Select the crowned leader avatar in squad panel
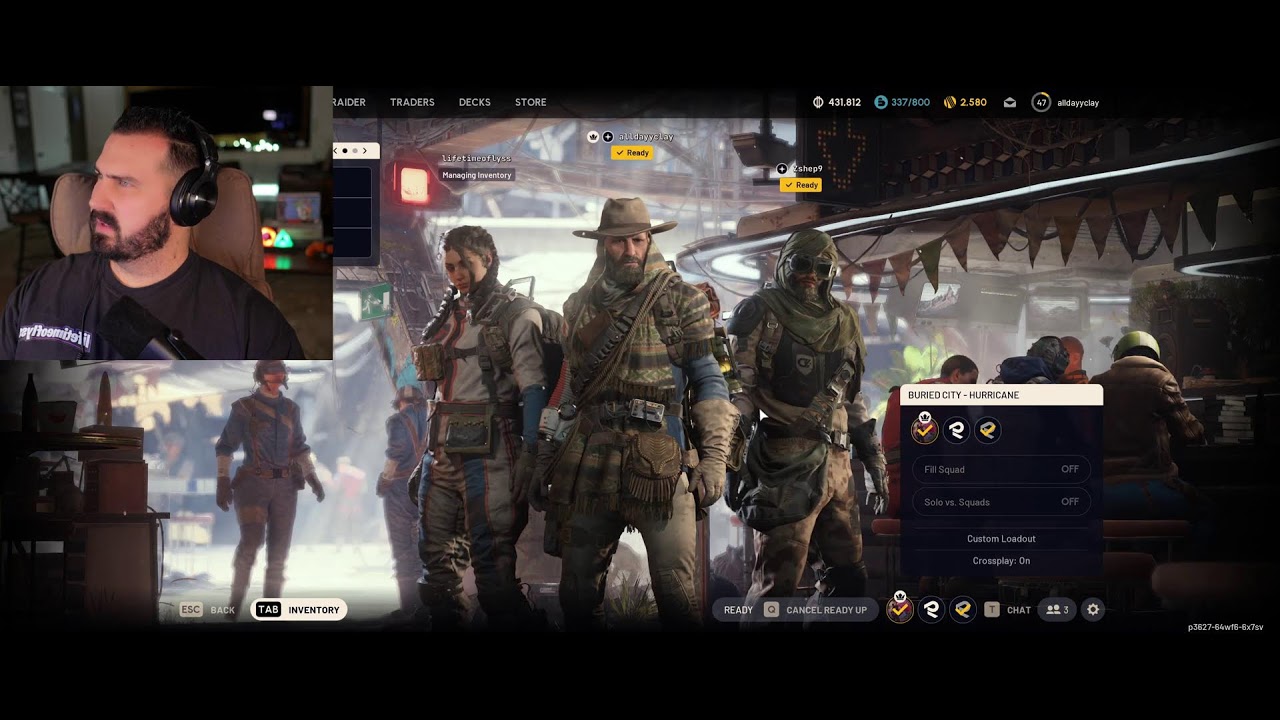 pos(925,430)
